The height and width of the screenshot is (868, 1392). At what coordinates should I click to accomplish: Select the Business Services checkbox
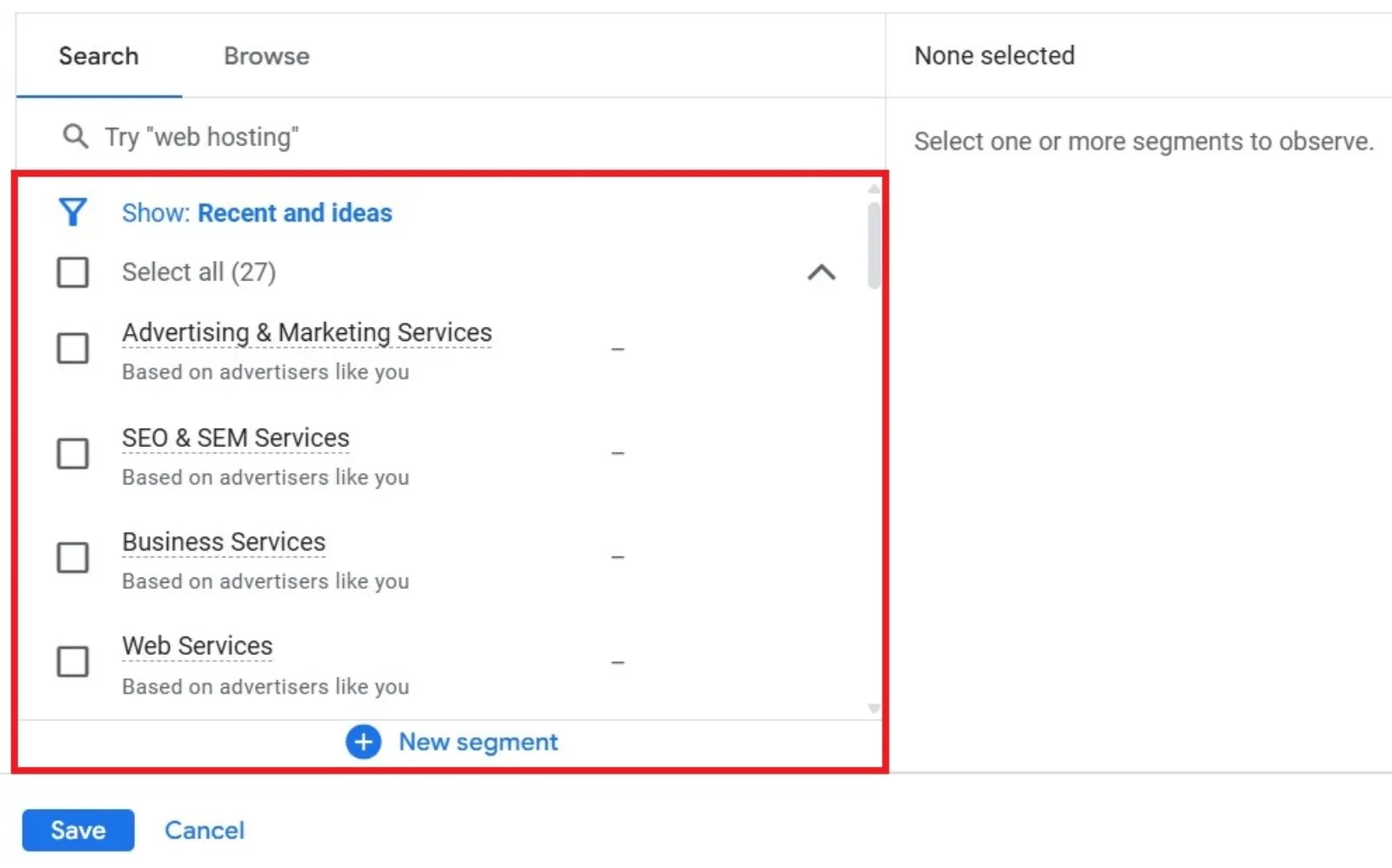coord(72,558)
